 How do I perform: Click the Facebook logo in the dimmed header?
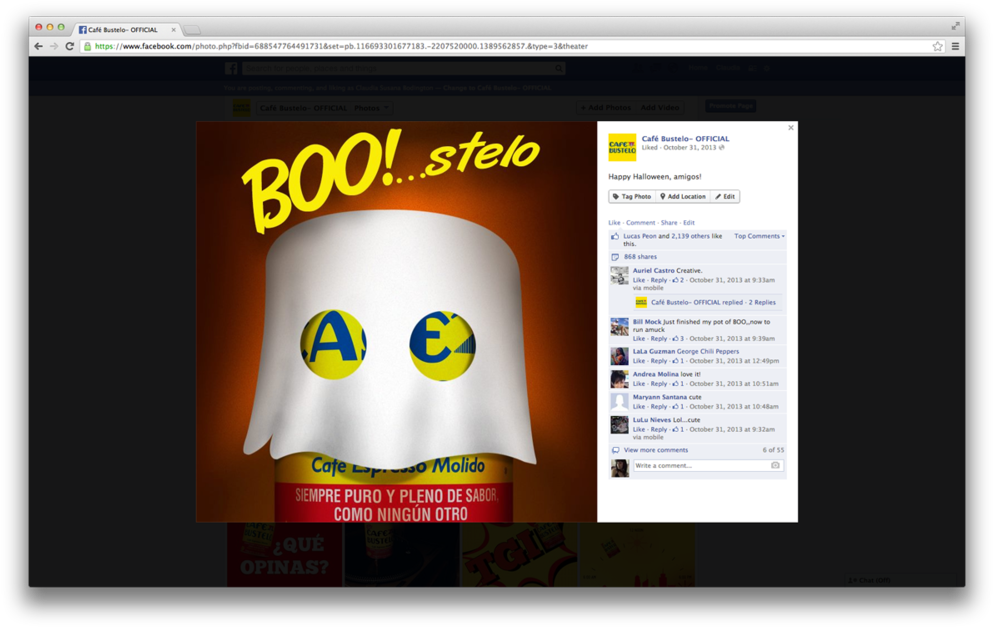coord(231,68)
